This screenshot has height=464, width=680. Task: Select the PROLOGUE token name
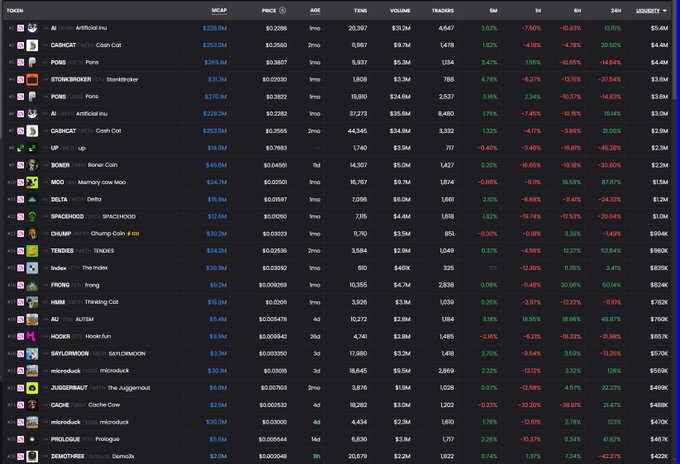tap(65, 439)
